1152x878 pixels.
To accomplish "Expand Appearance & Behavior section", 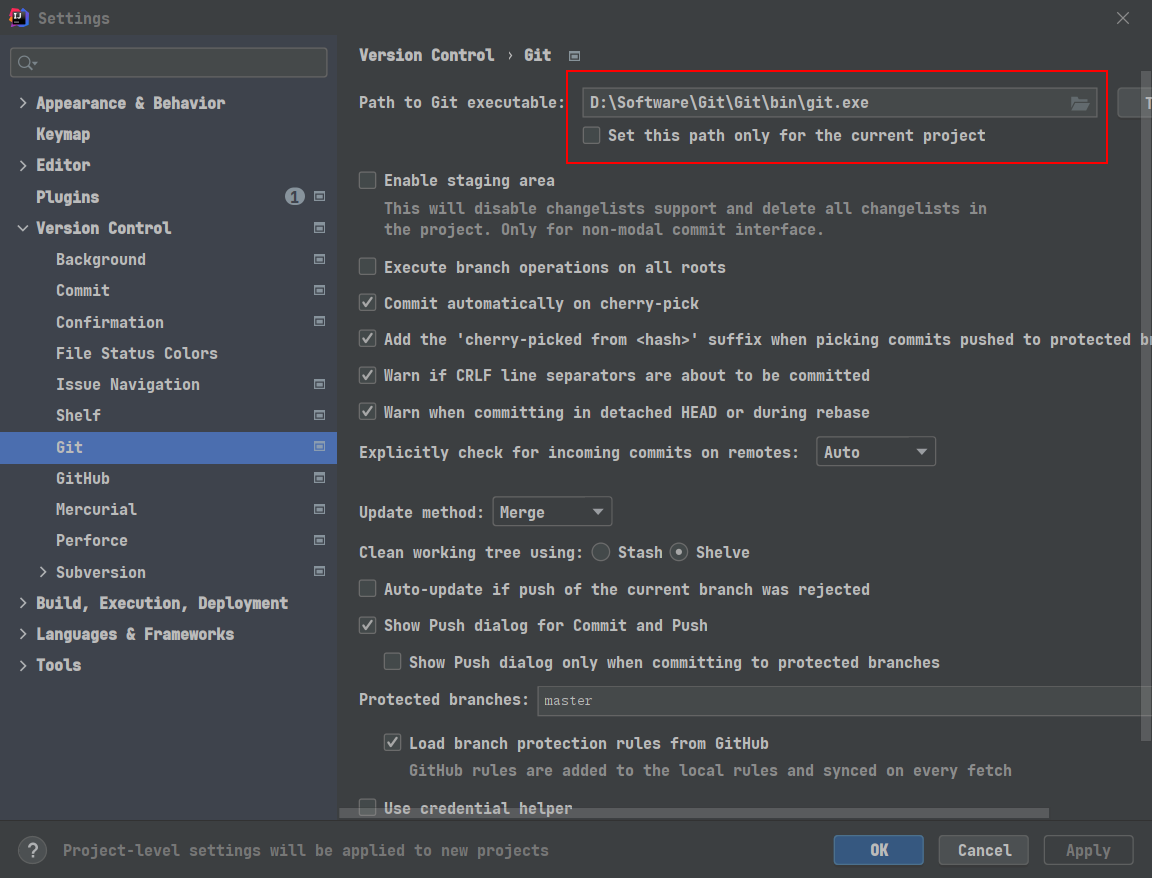I will coord(23,103).
